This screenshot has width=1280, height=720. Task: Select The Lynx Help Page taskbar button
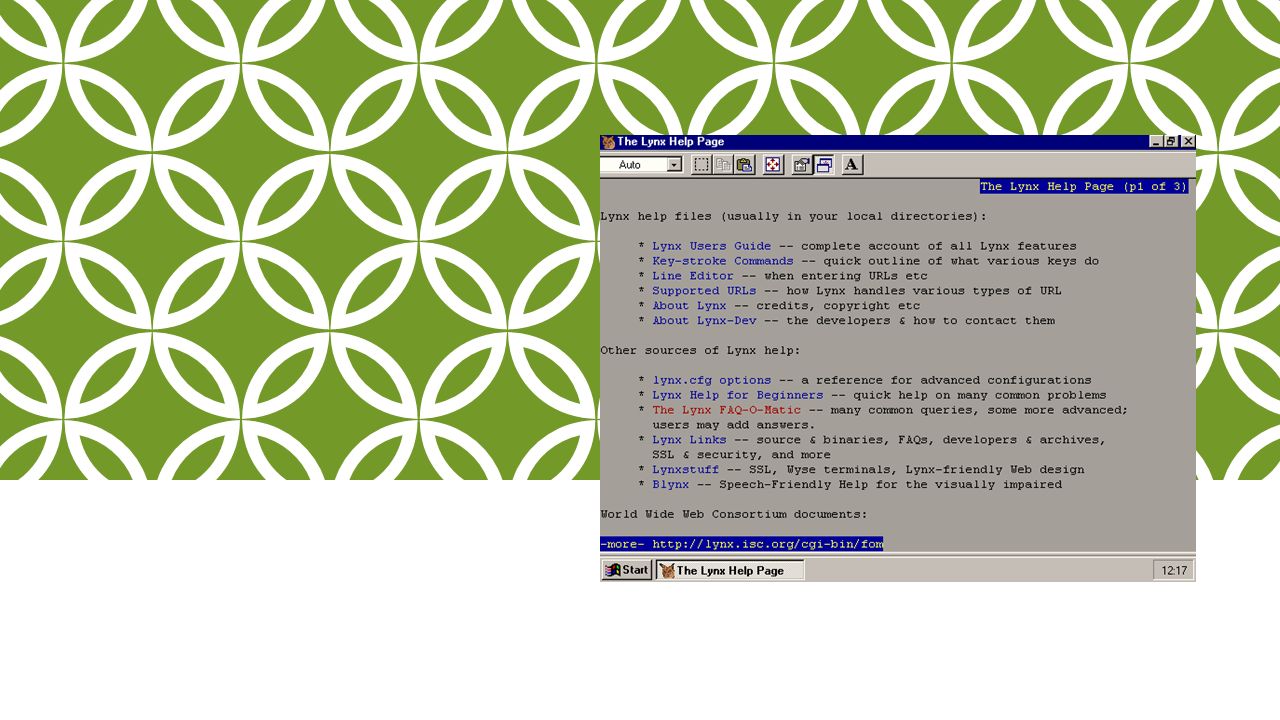click(x=730, y=570)
